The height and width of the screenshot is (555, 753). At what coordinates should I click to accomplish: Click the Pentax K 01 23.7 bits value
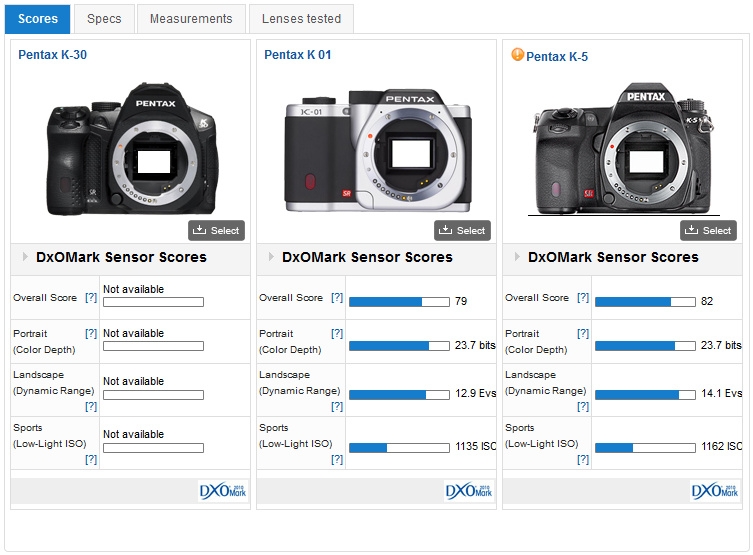[x=475, y=345]
